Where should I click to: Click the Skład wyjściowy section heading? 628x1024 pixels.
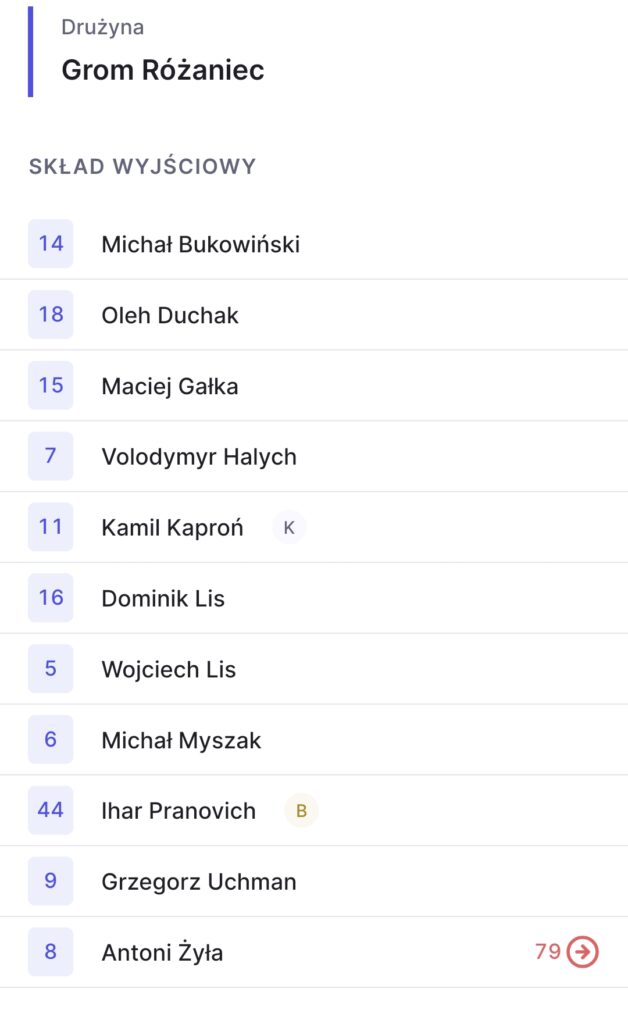click(x=142, y=166)
